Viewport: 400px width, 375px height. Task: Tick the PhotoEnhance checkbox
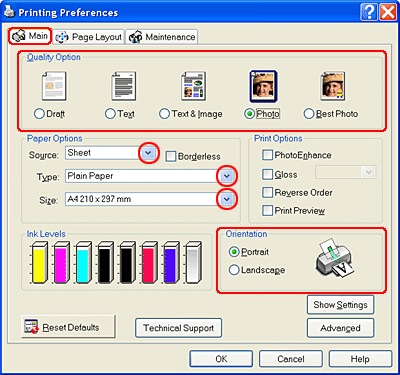[267, 155]
